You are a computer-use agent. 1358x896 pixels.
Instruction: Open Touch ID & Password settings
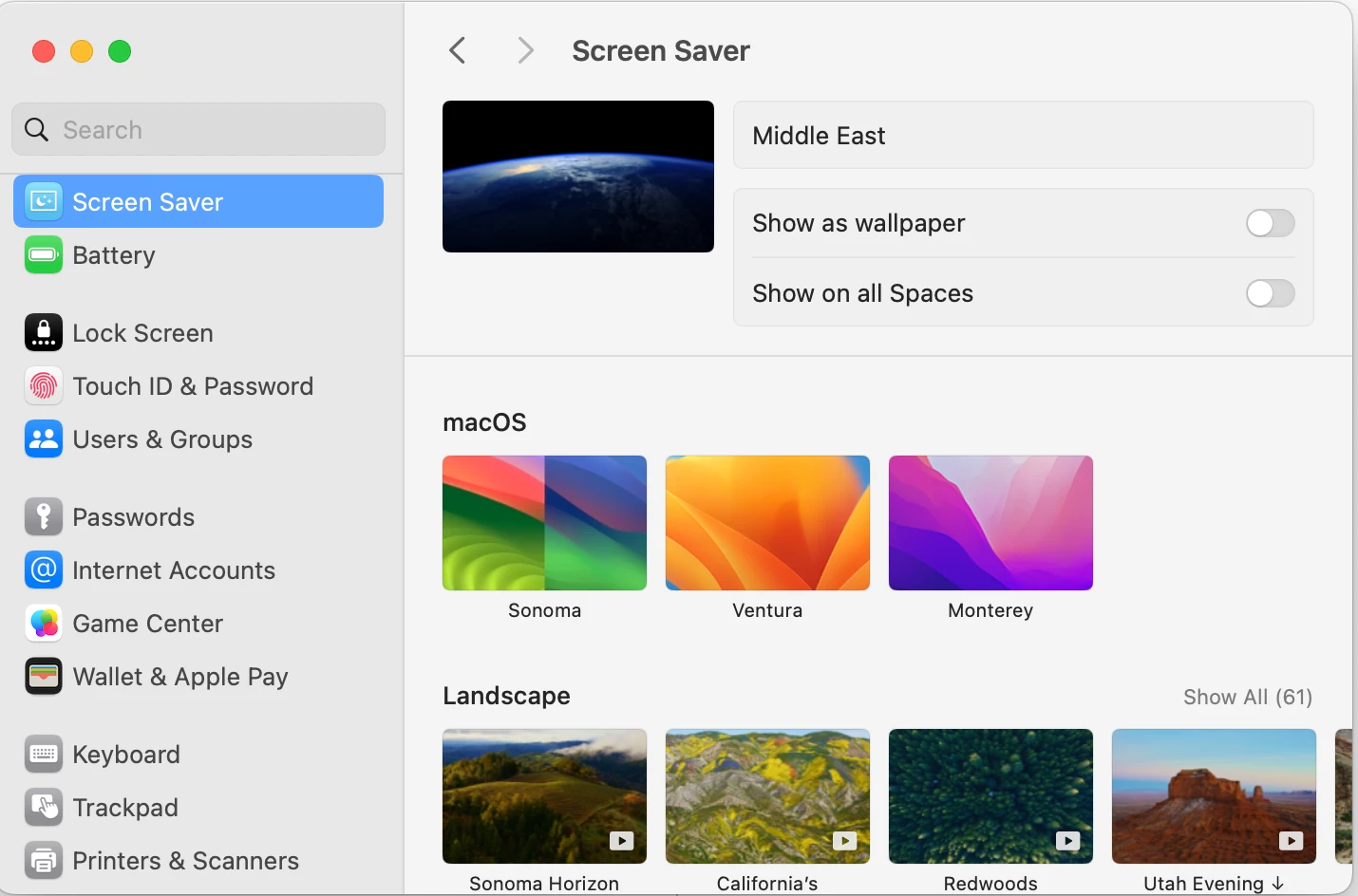(198, 385)
